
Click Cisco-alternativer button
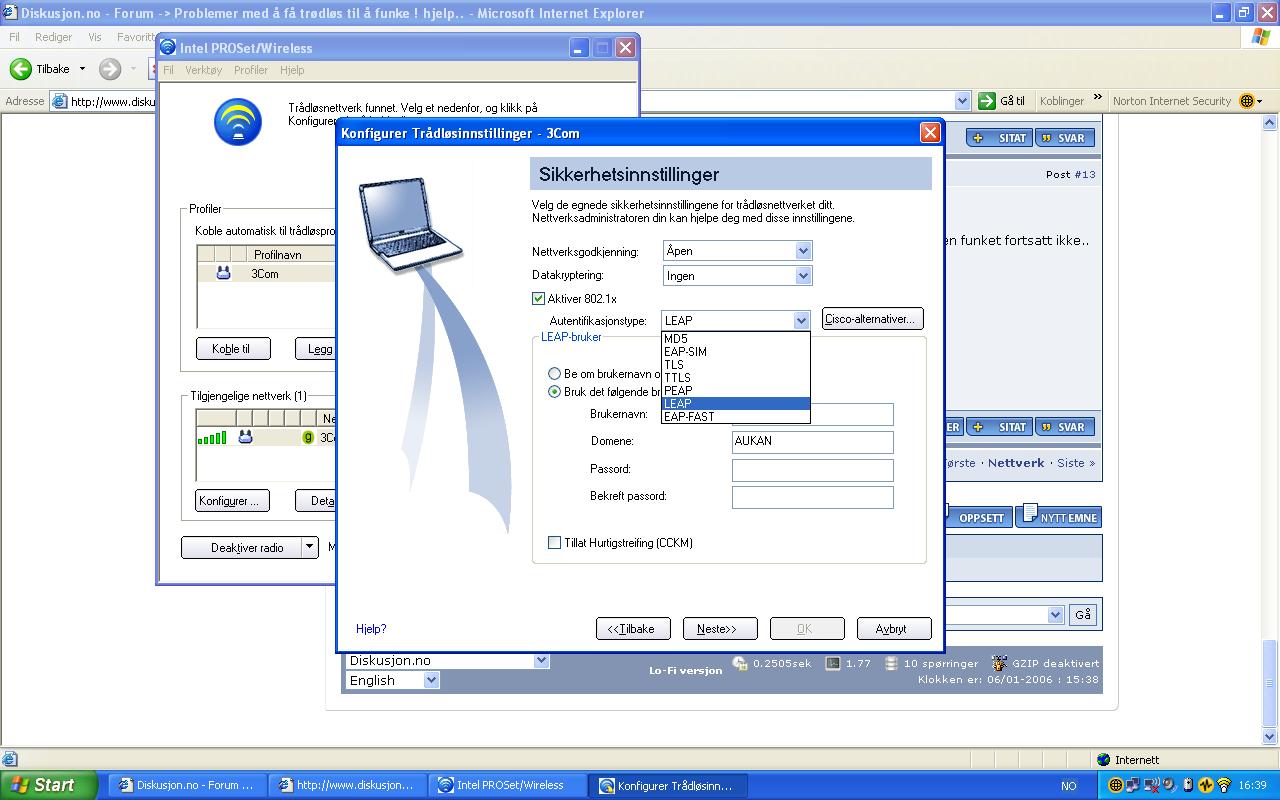[872, 319]
